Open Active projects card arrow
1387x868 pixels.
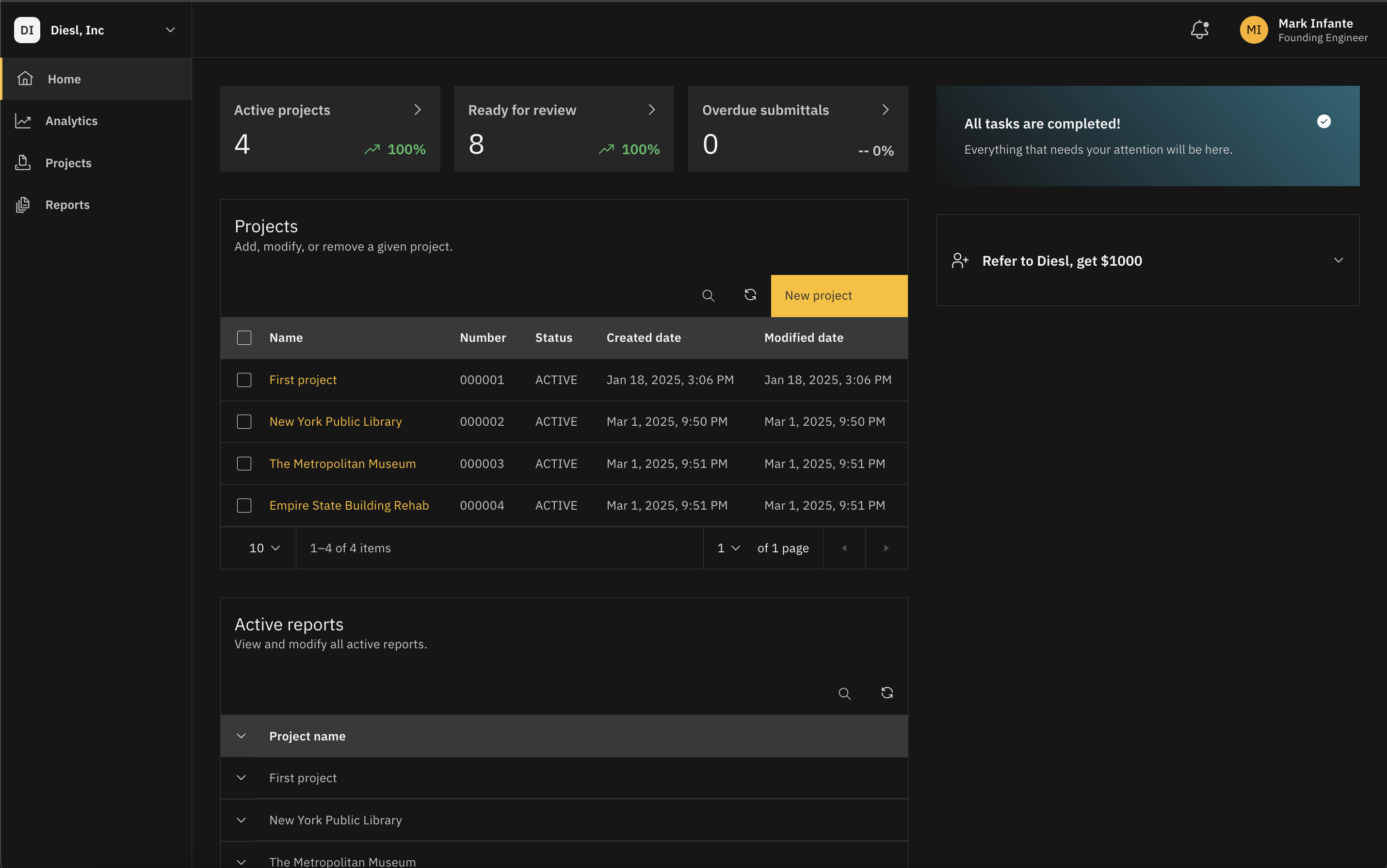point(418,110)
